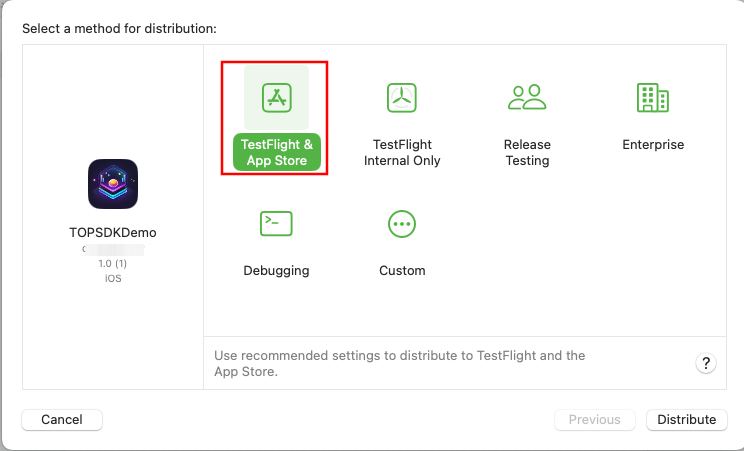Select the Release Testing people icon
This screenshot has width=744, height=451.
[527, 97]
